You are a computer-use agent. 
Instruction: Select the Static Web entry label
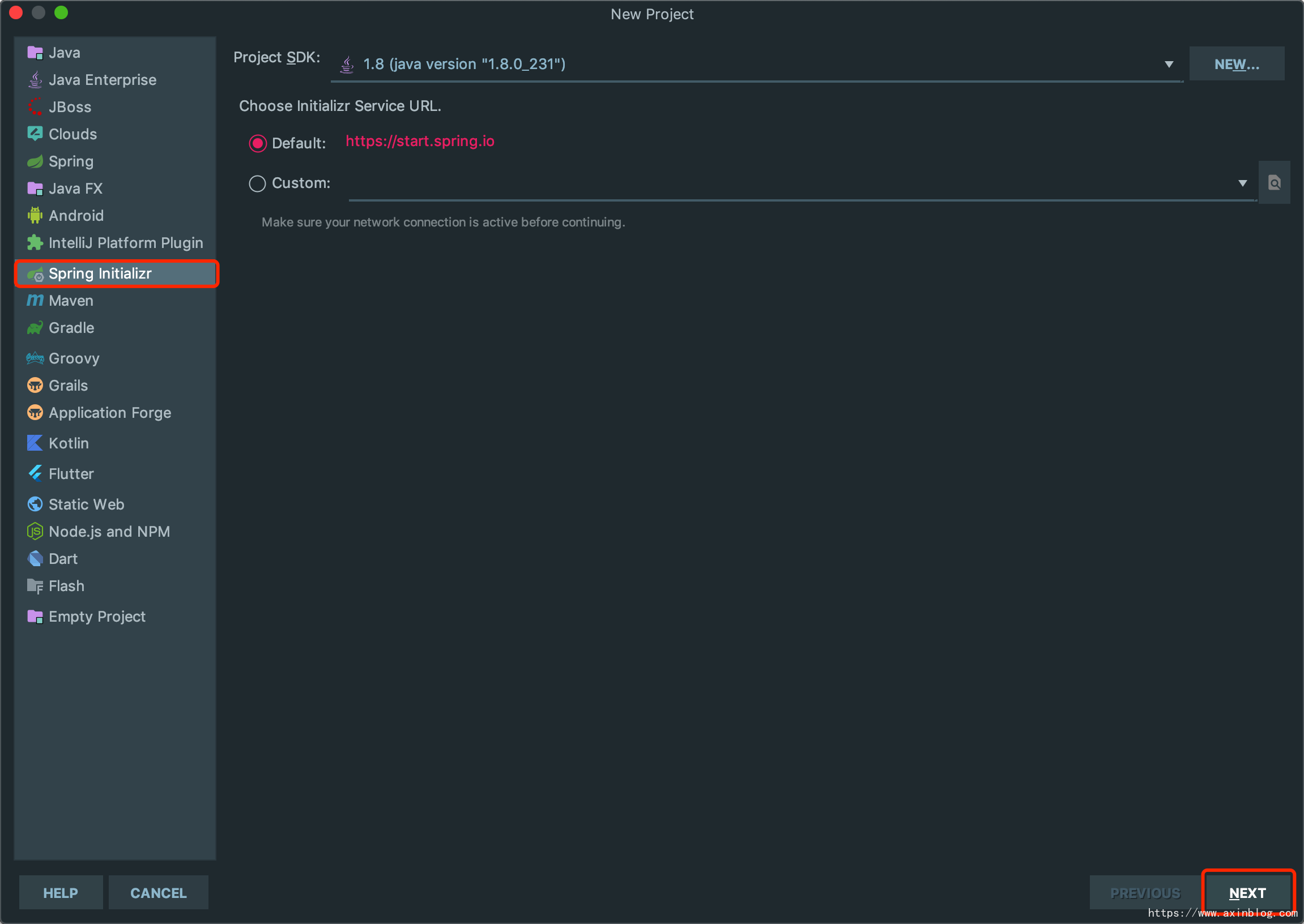tap(87, 504)
